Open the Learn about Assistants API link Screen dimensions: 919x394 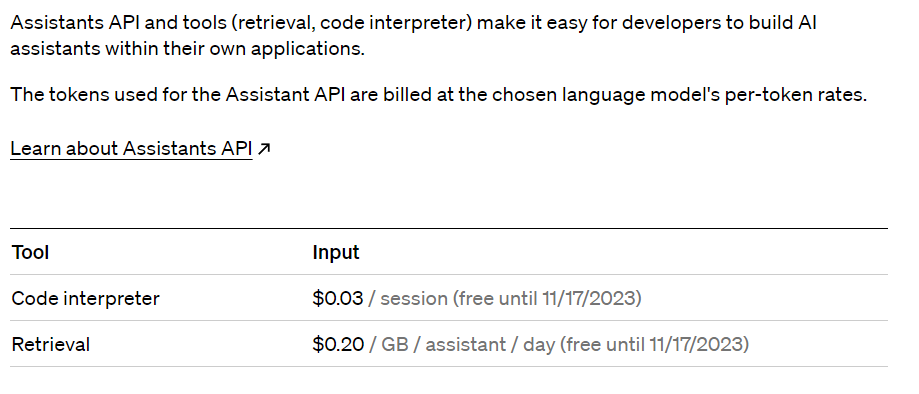click(x=131, y=149)
